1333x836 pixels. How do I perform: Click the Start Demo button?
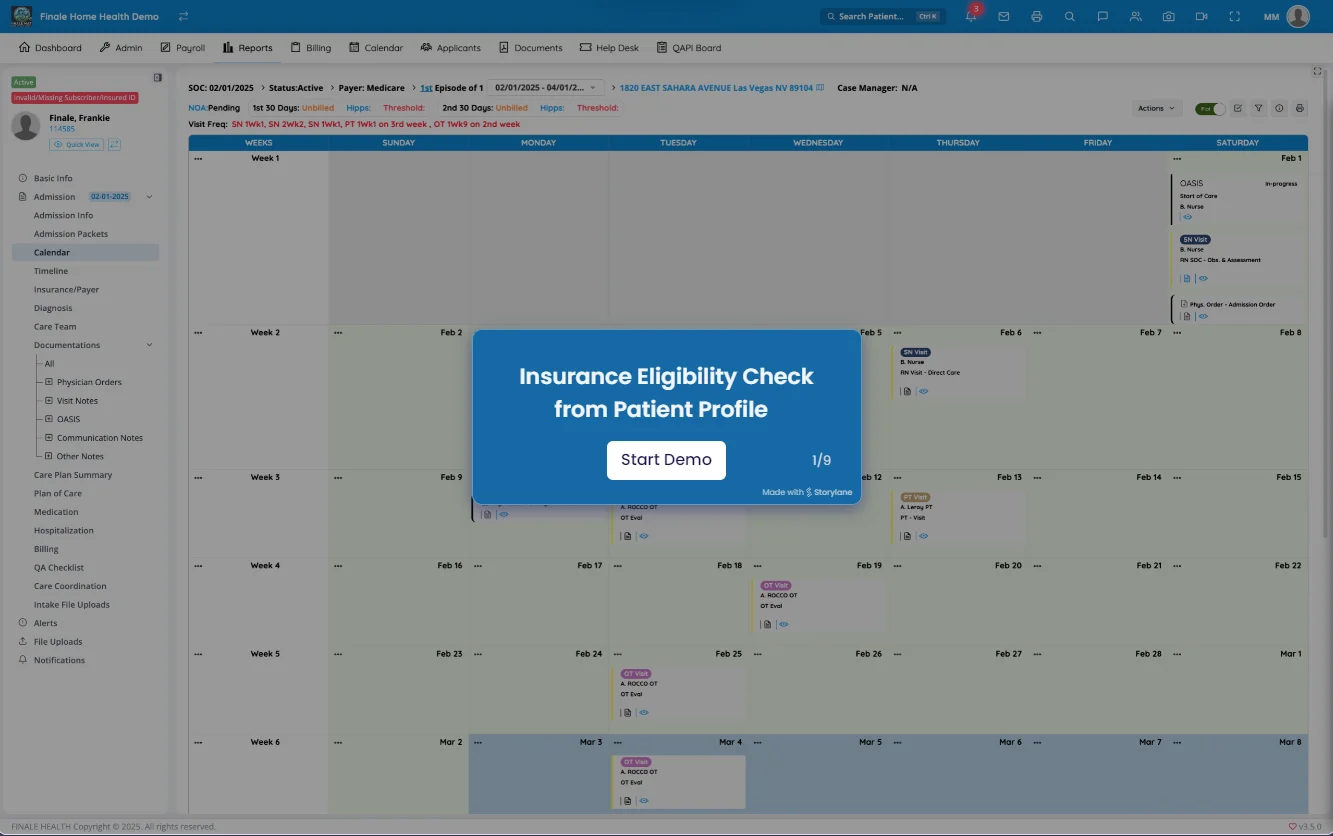point(666,460)
